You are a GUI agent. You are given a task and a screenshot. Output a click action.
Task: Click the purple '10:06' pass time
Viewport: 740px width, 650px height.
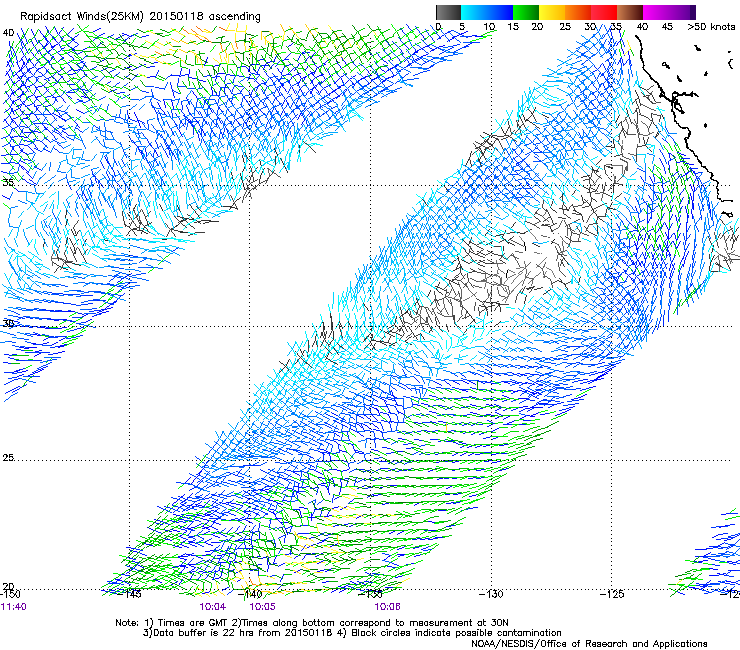pos(387,607)
